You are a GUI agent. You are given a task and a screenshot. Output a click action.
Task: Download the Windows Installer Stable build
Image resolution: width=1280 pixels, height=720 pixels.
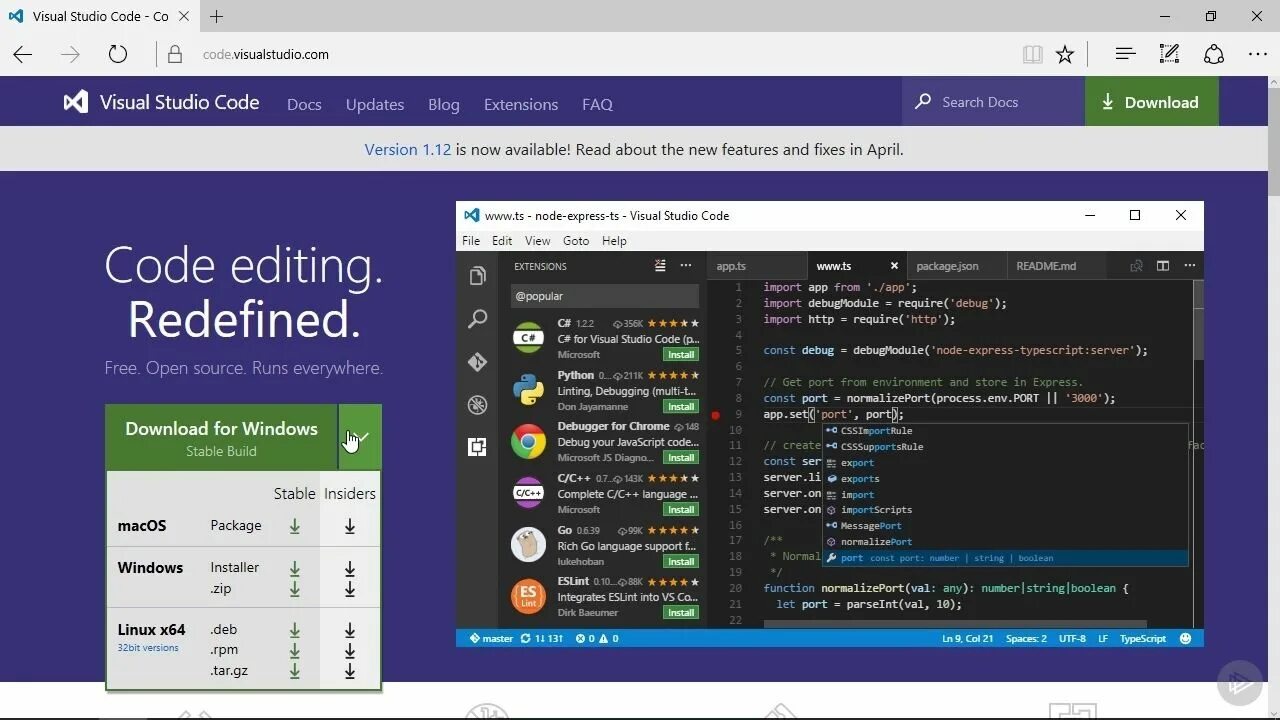click(295, 568)
